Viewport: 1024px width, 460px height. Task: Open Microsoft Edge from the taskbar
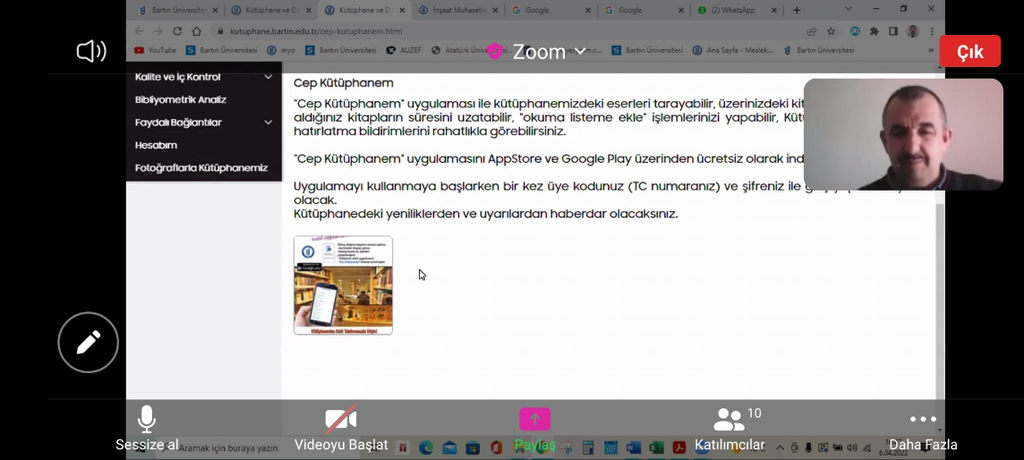(426, 448)
